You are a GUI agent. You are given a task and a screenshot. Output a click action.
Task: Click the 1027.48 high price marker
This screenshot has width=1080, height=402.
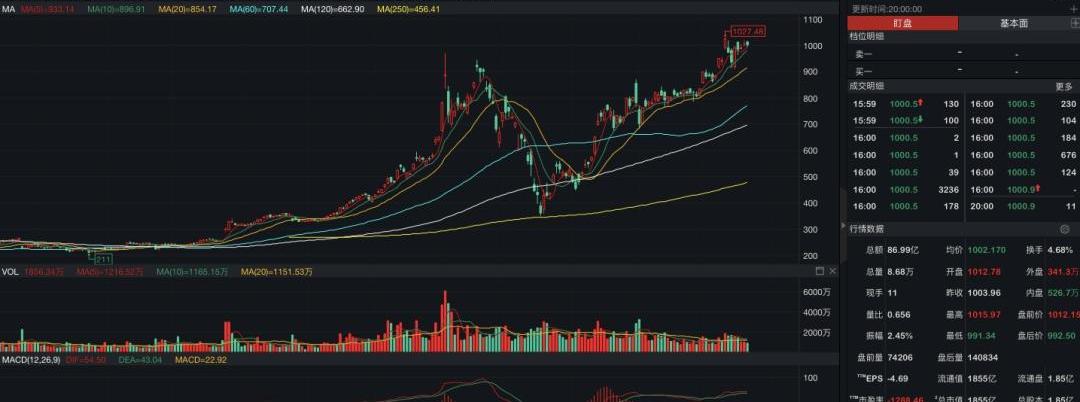(748, 32)
